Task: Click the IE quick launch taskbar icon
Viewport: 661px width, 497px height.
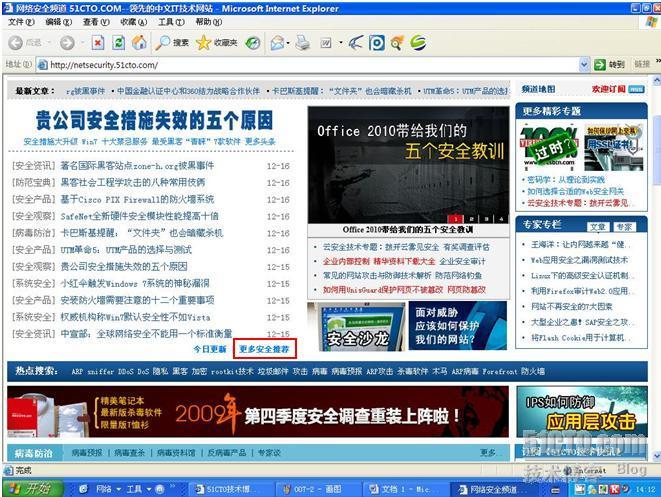Action: click(83, 489)
